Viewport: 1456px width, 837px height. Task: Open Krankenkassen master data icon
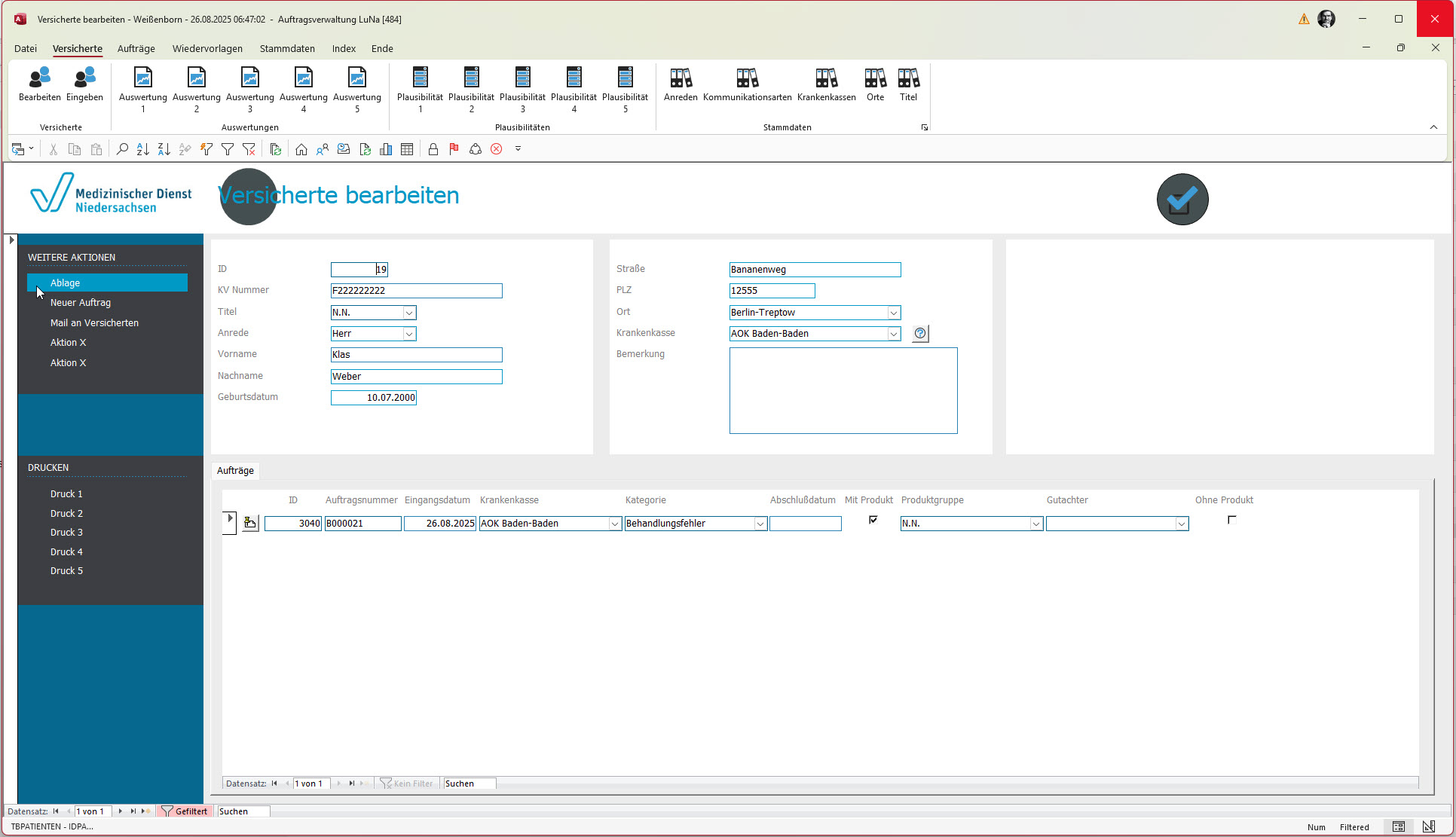(x=826, y=84)
